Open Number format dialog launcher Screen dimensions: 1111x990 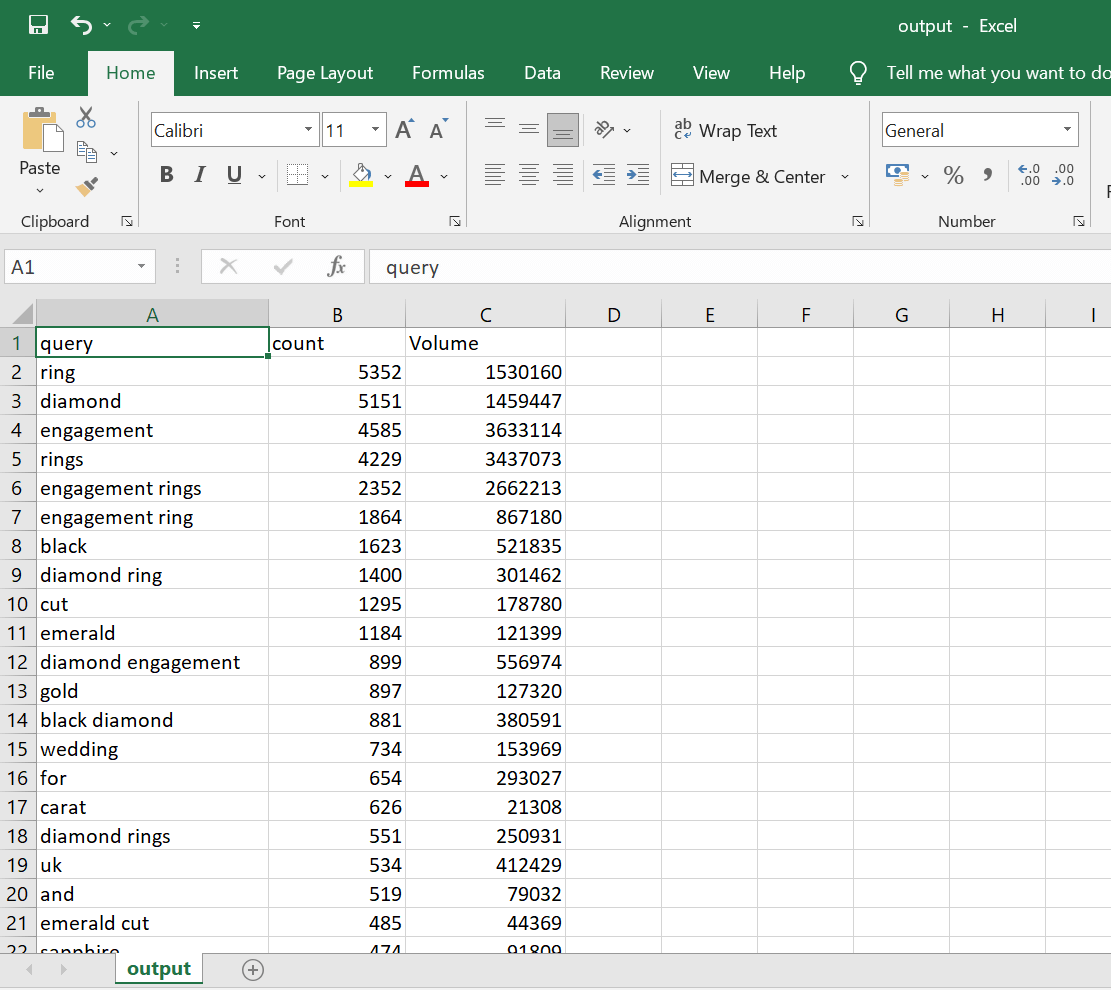click(1078, 222)
